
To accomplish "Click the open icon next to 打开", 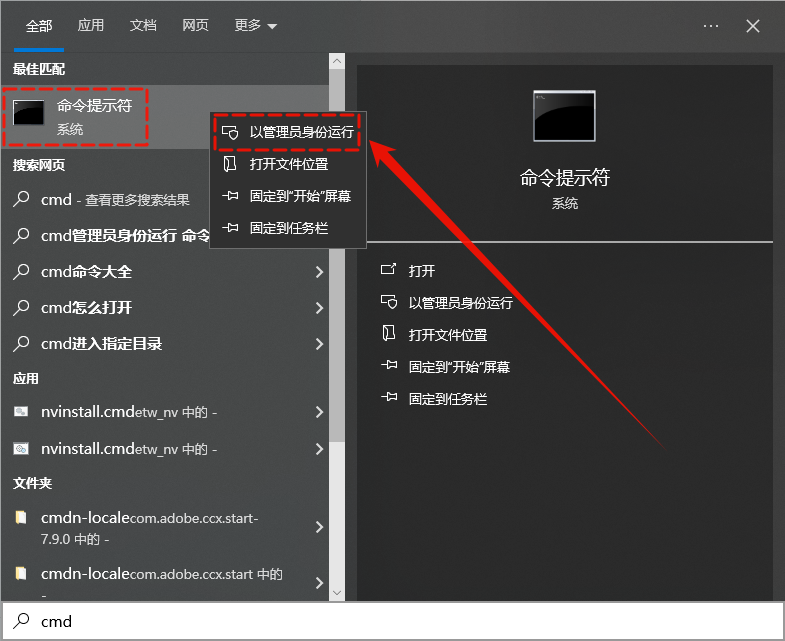I will point(388,269).
